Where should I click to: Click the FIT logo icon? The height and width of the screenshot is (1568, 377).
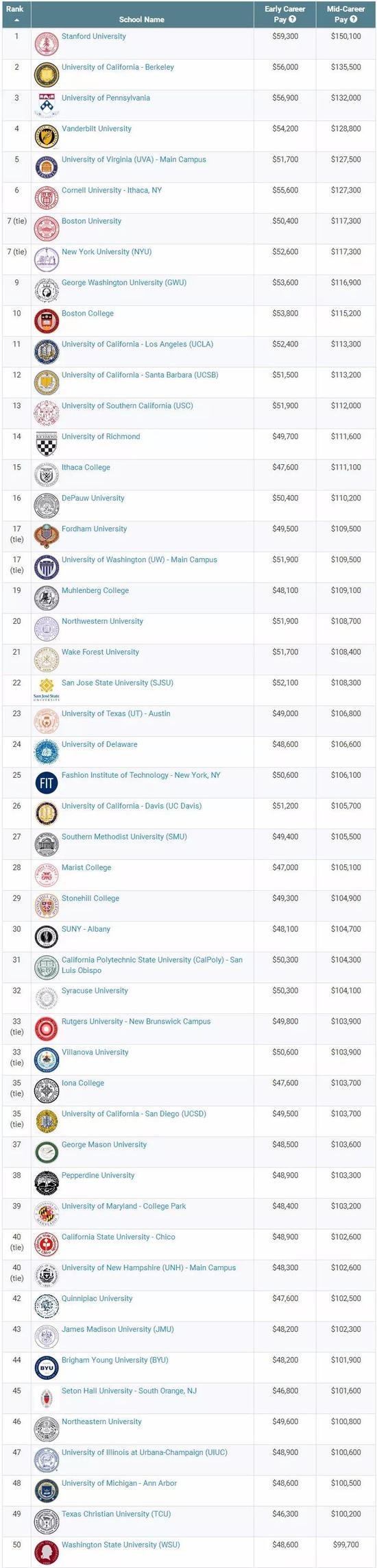(x=47, y=783)
